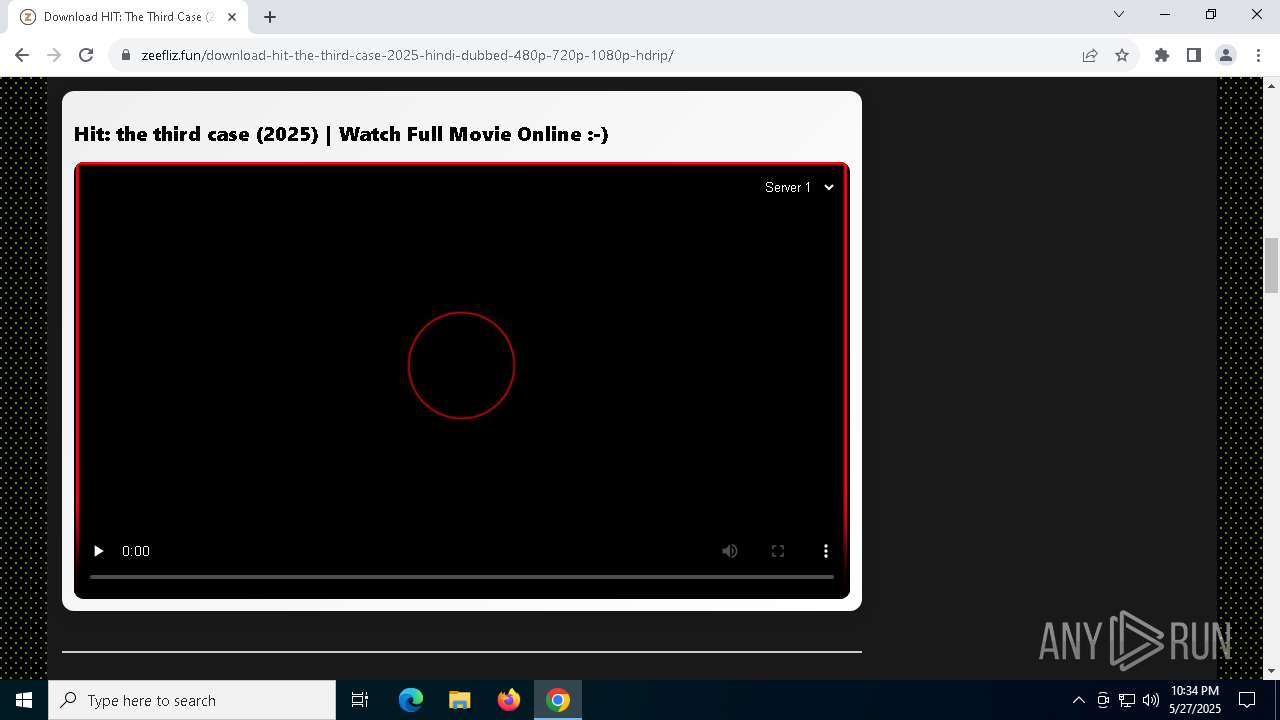Minimize the Chrome window
Screen dimensions: 1280x720
coord(1165,15)
